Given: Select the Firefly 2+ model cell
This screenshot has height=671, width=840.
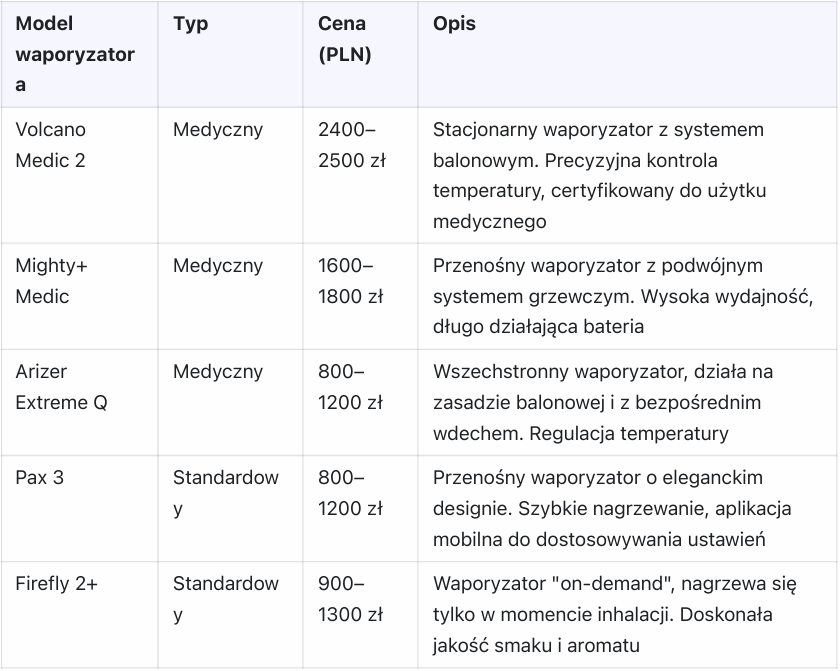Looking at the screenshot, I should point(56,584).
